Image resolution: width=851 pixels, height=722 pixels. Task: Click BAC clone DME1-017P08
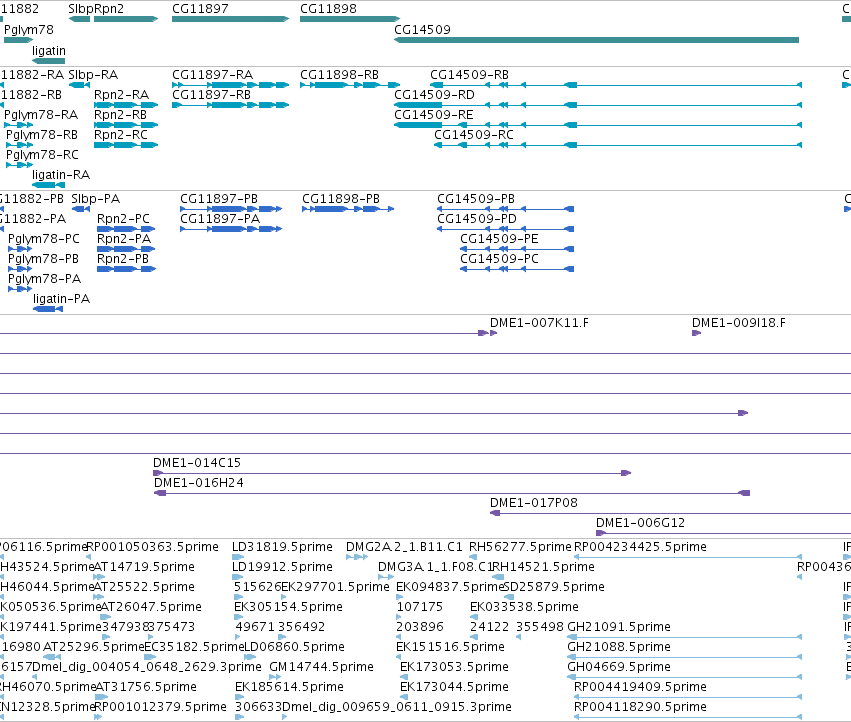(x=534, y=503)
